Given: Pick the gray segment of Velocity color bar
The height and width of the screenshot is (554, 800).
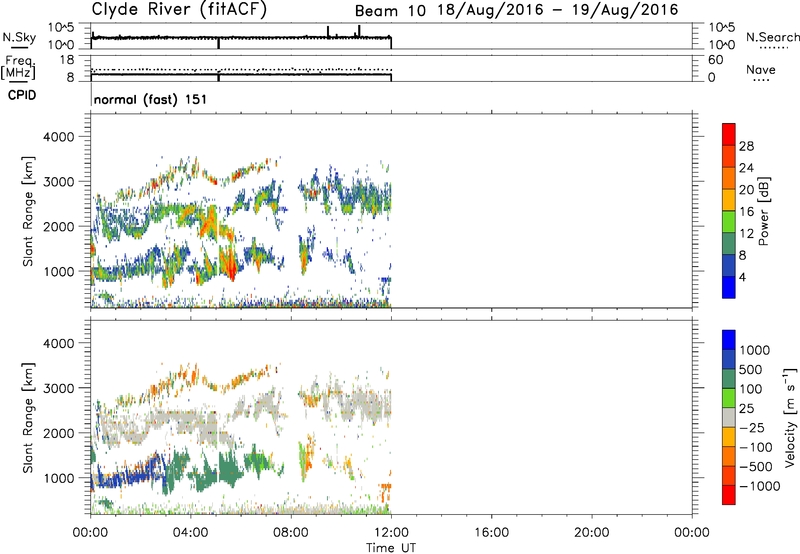Looking at the screenshot, I should pos(729,418).
